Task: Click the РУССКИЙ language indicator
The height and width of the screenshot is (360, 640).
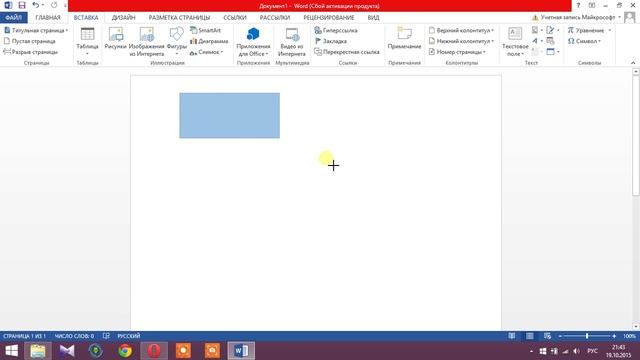Action: 129,336
